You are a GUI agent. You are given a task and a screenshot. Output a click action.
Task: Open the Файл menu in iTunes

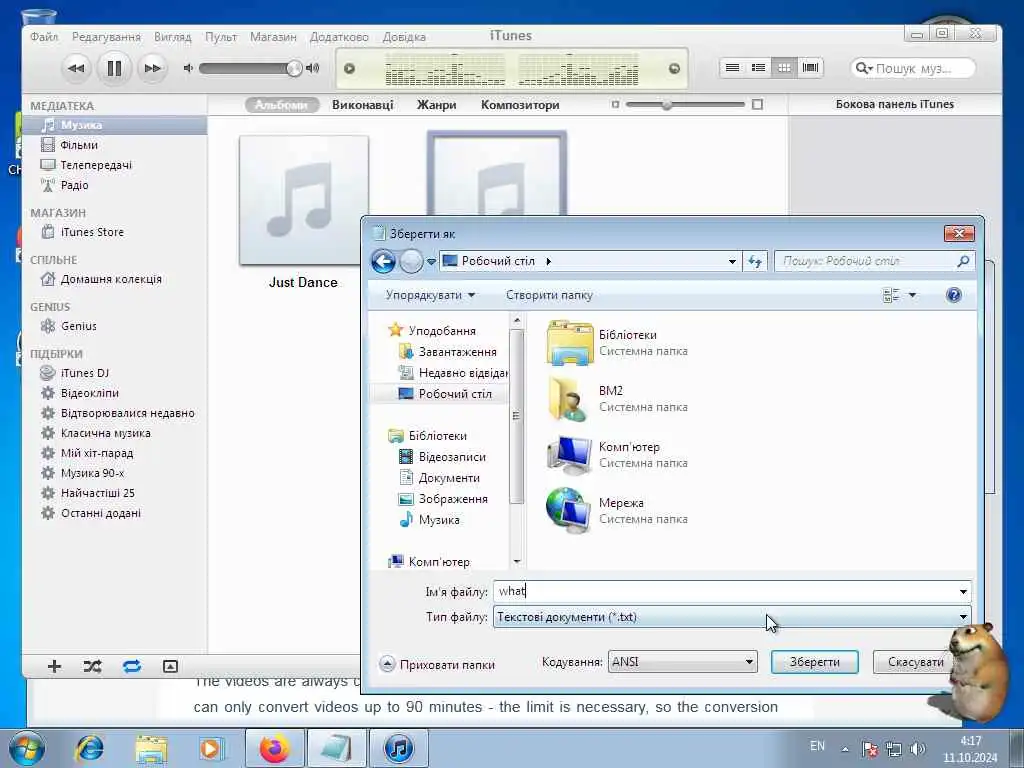click(x=44, y=37)
